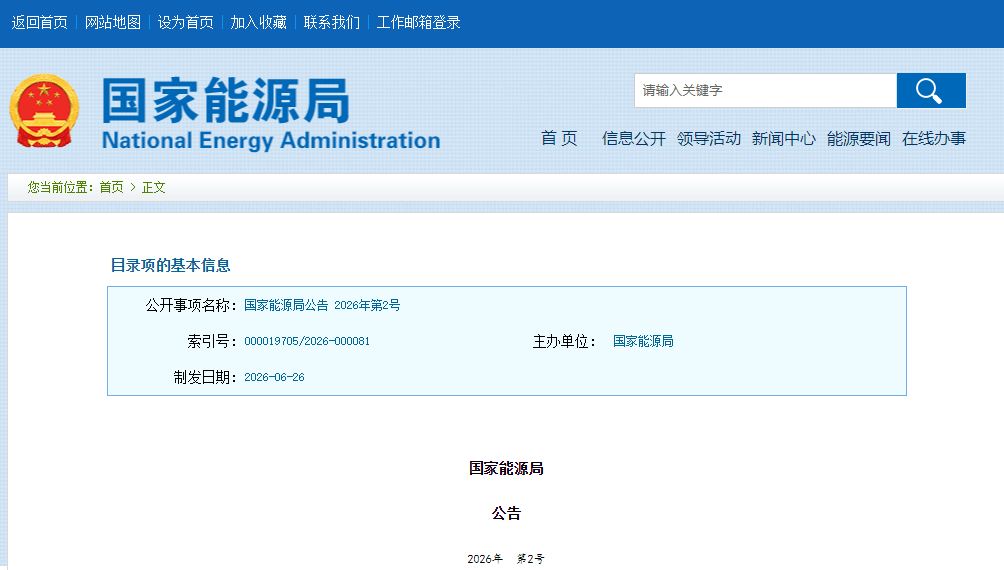Click National Energy Administration English title
Screen dimensions: 1004x570
point(271,140)
